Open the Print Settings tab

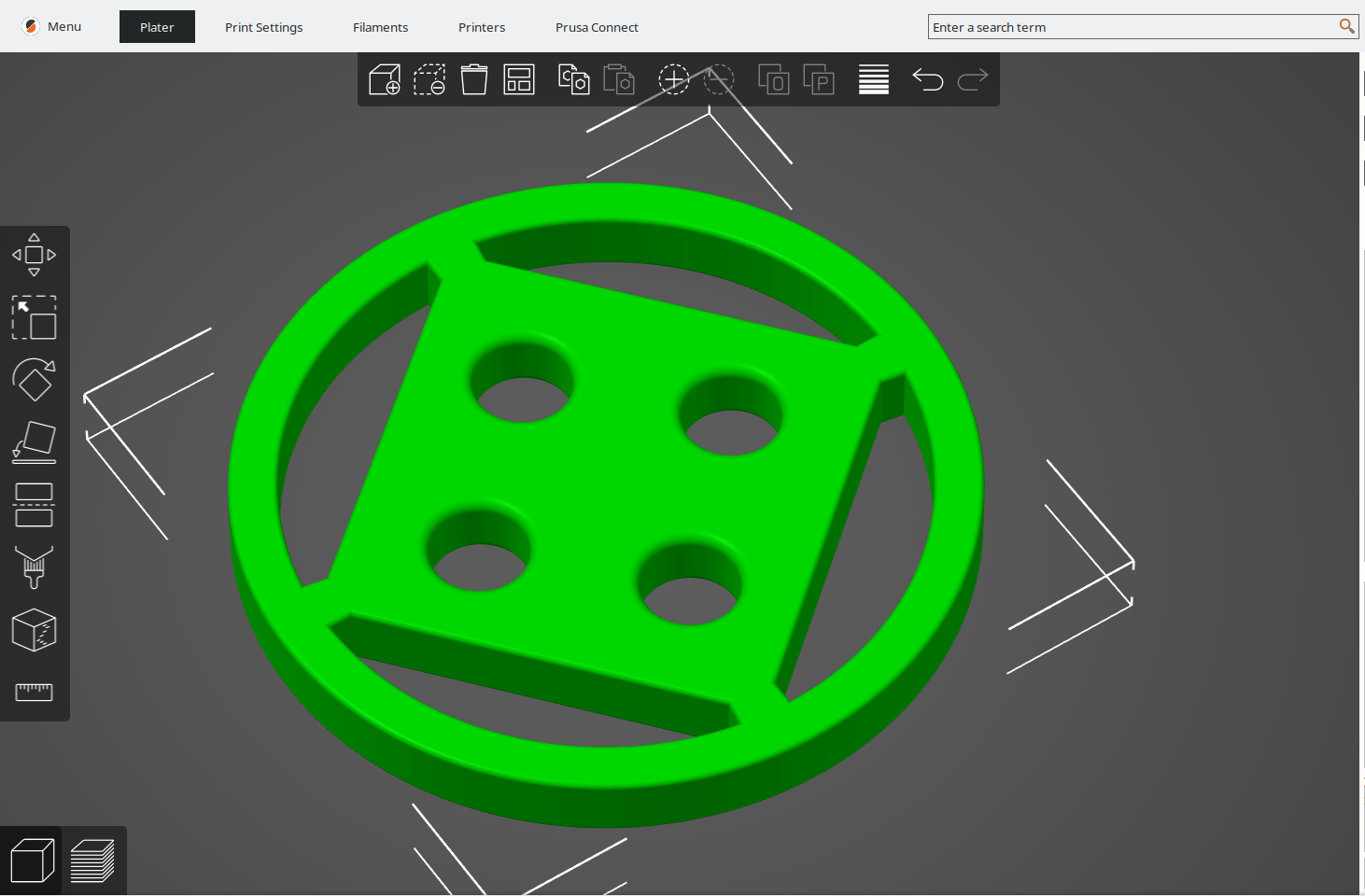tap(263, 27)
